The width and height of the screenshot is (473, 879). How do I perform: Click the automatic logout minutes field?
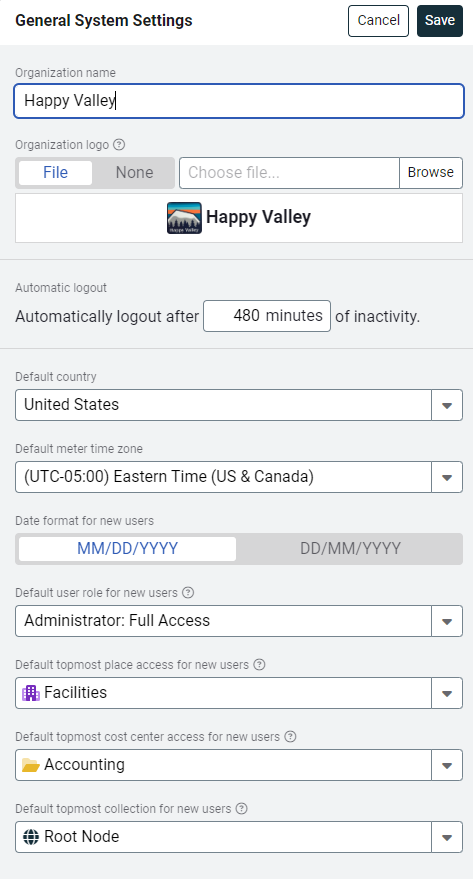(267, 316)
